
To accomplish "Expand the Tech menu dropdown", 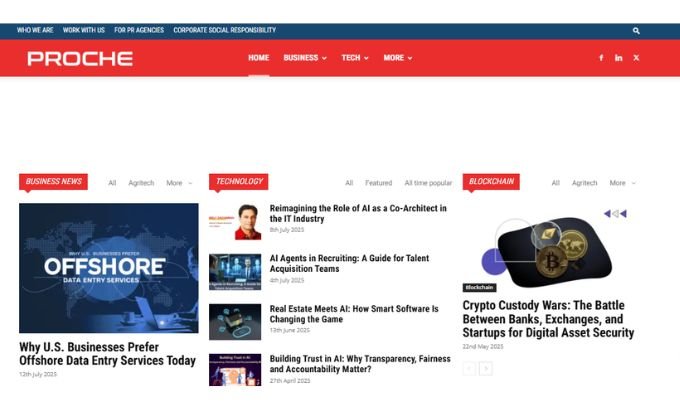I will pos(354,58).
